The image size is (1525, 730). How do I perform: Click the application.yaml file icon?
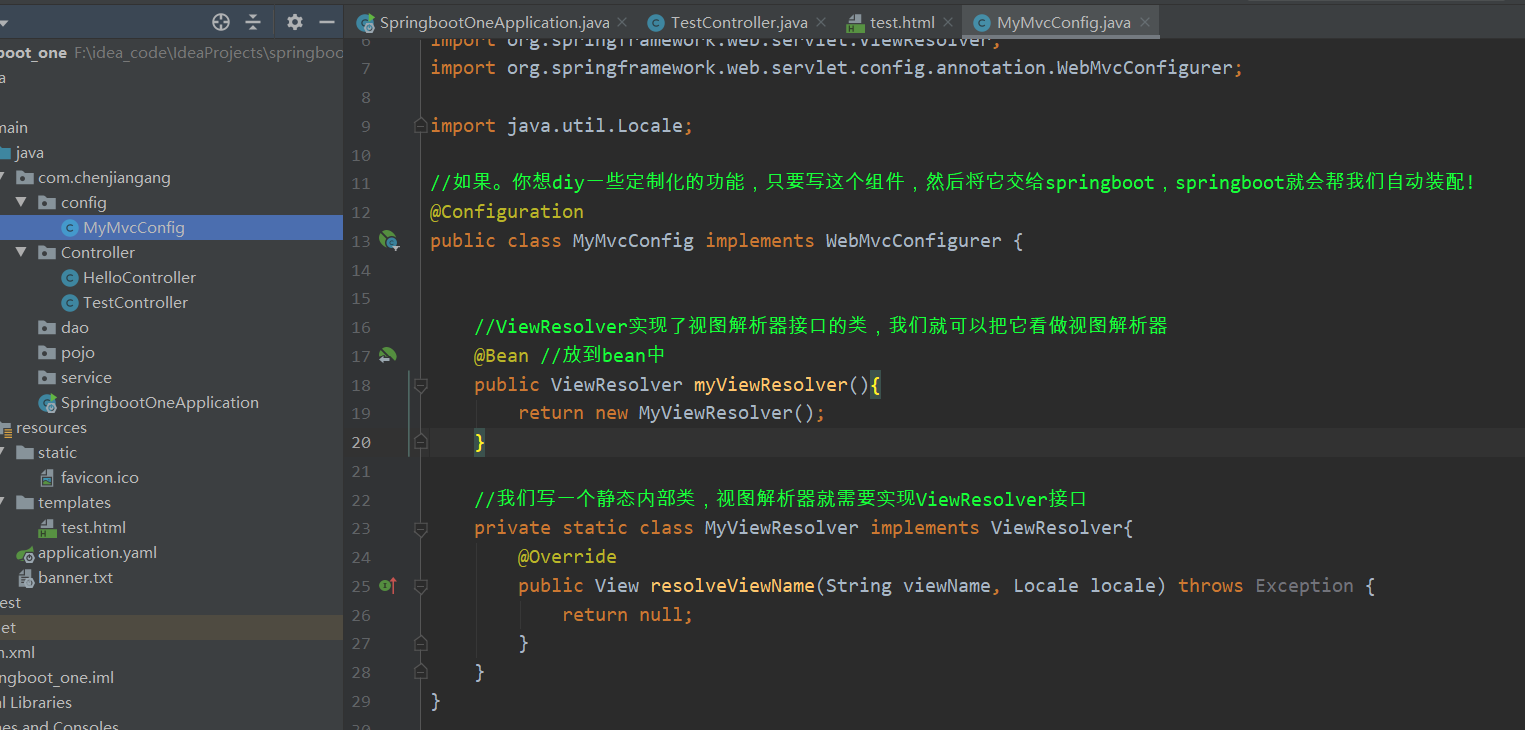tap(25, 553)
